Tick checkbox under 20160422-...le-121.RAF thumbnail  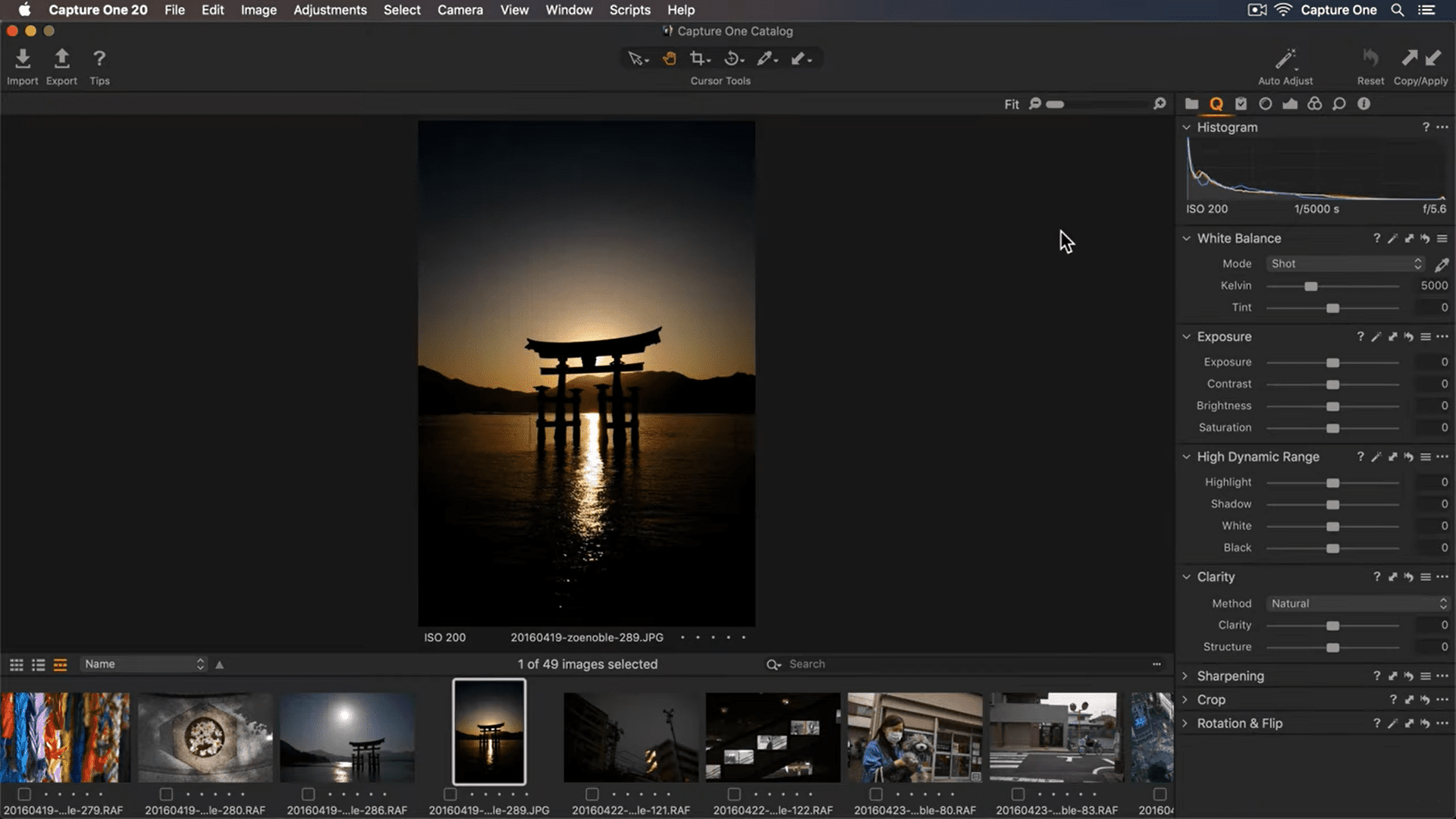pos(592,794)
